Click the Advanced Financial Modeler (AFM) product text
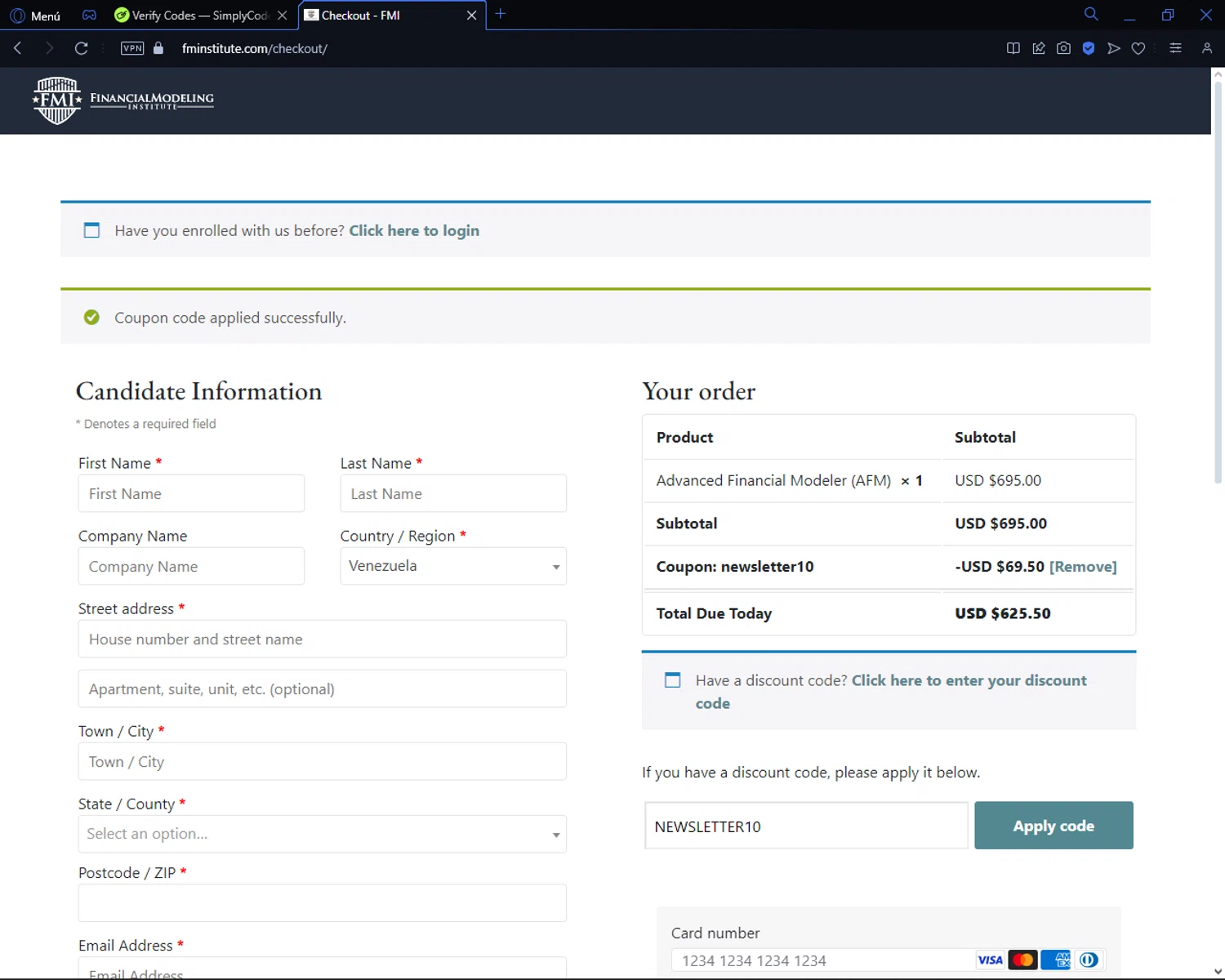This screenshot has width=1225, height=980. coord(773,480)
